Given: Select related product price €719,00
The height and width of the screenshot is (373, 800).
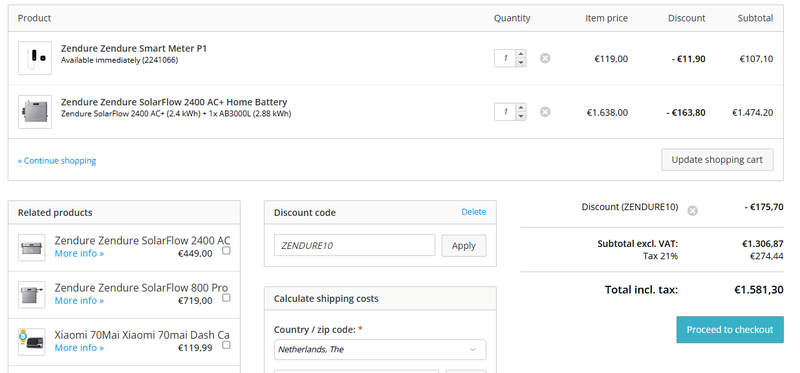Looking at the screenshot, I should (195, 301).
